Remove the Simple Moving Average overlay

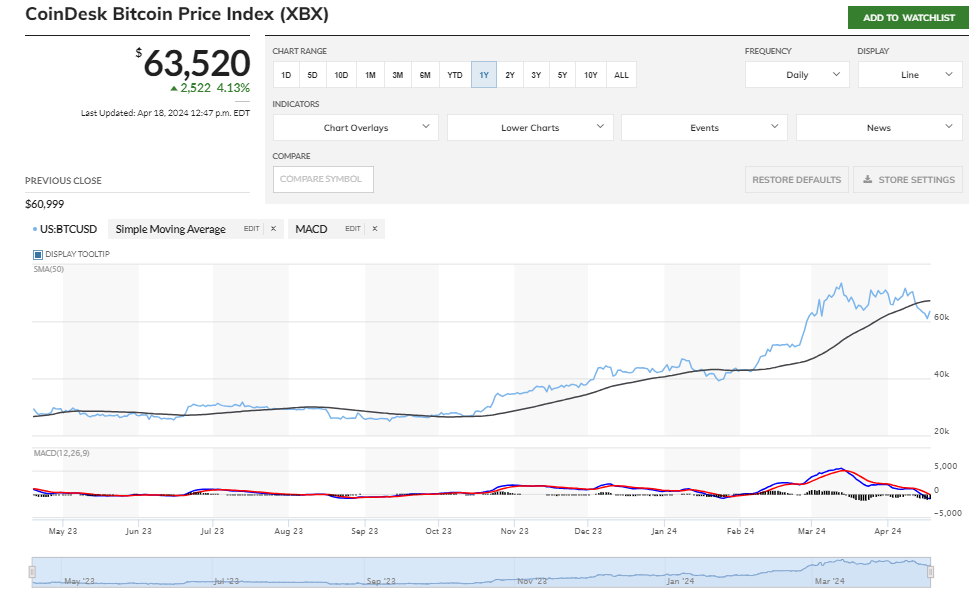[x=273, y=229]
